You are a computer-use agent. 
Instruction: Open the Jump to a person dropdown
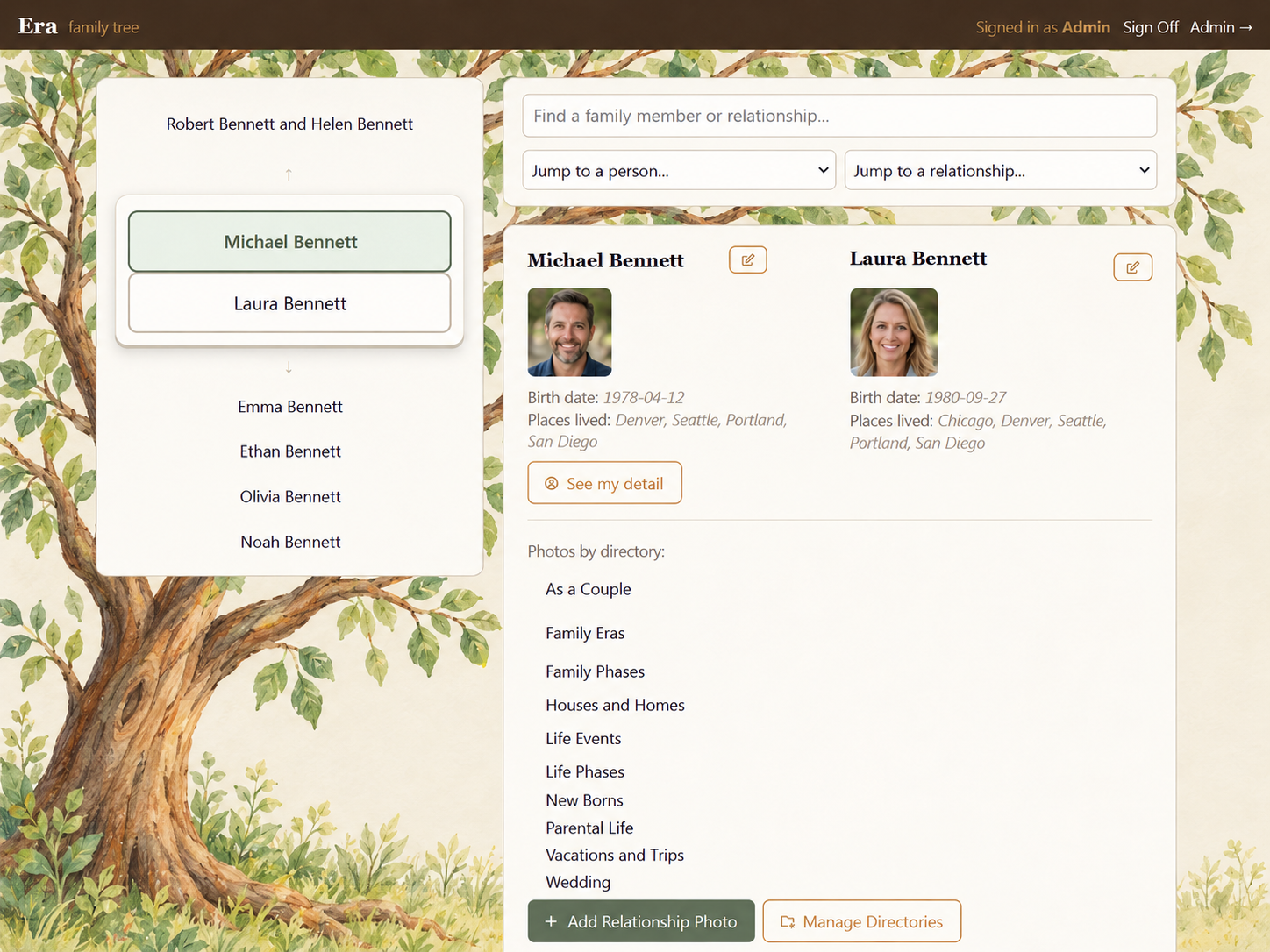(x=680, y=170)
